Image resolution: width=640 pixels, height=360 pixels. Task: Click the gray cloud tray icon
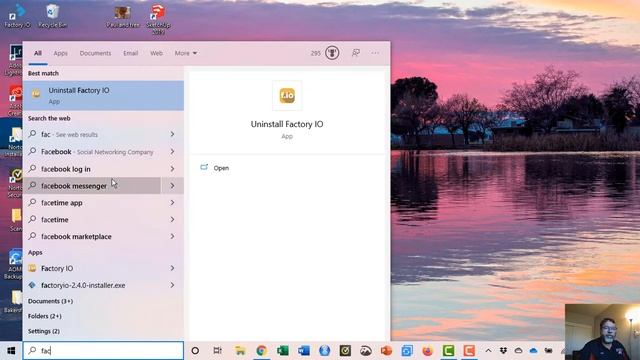tap(518, 351)
